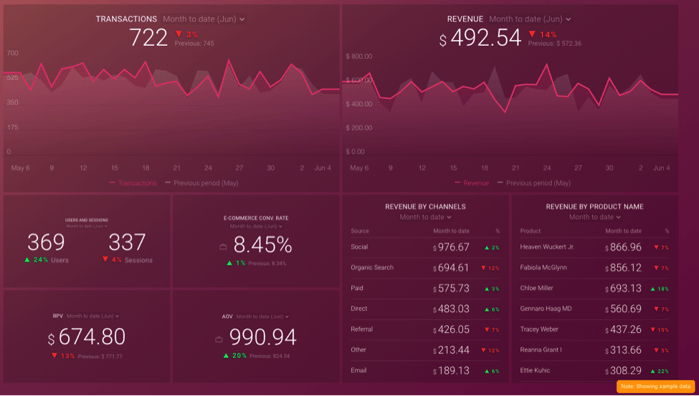Click the 369 Users value
The height and width of the screenshot is (396, 699).
[46, 242]
